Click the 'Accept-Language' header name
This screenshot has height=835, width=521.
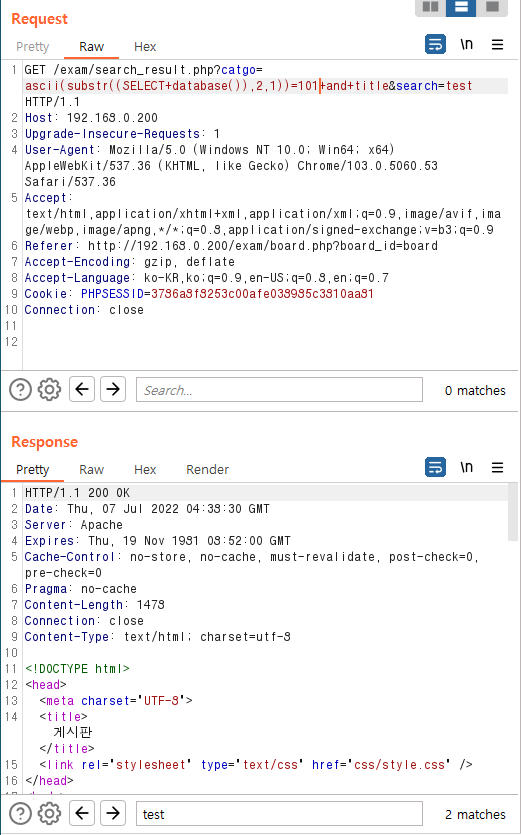click(x=77, y=277)
